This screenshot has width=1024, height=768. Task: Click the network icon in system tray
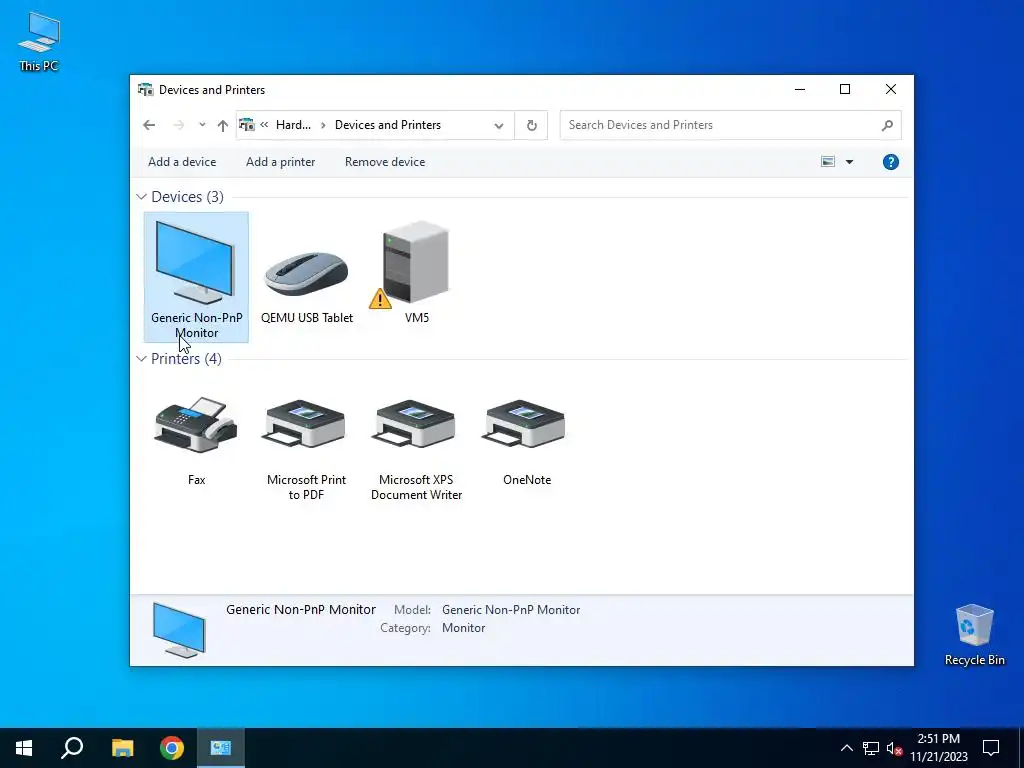pyautogui.click(x=871, y=748)
